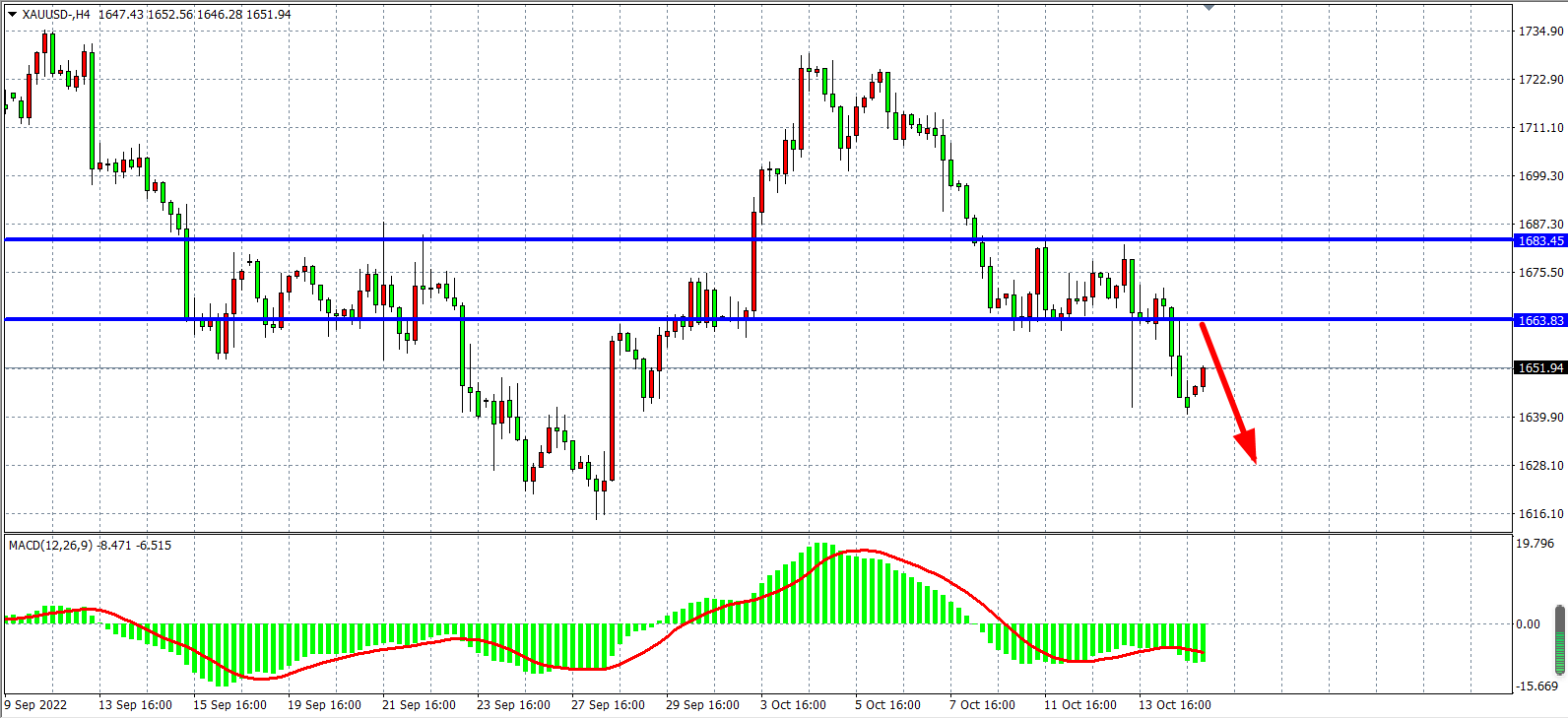
Task: Click the 0.00 MACD zero level label
Action: pos(1529,624)
